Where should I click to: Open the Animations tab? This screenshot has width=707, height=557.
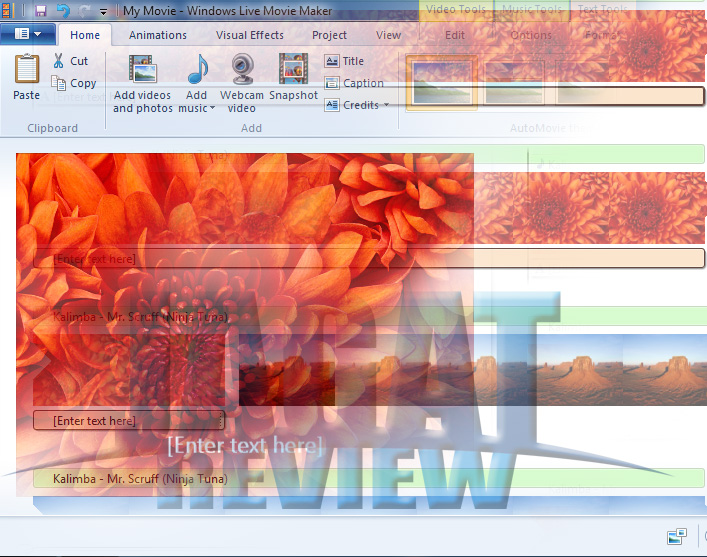(x=158, y=35)
